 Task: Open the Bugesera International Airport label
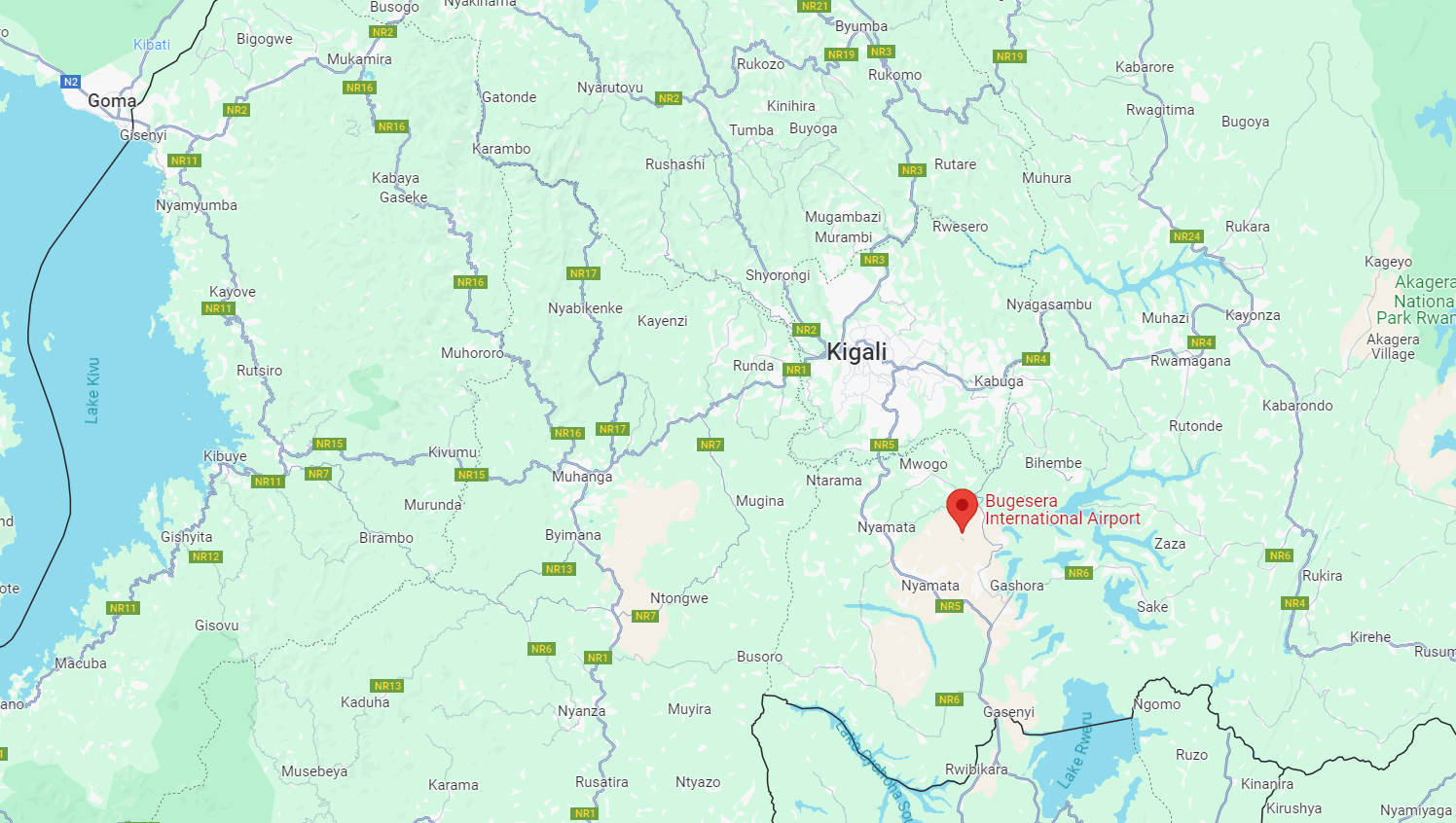1062,510
